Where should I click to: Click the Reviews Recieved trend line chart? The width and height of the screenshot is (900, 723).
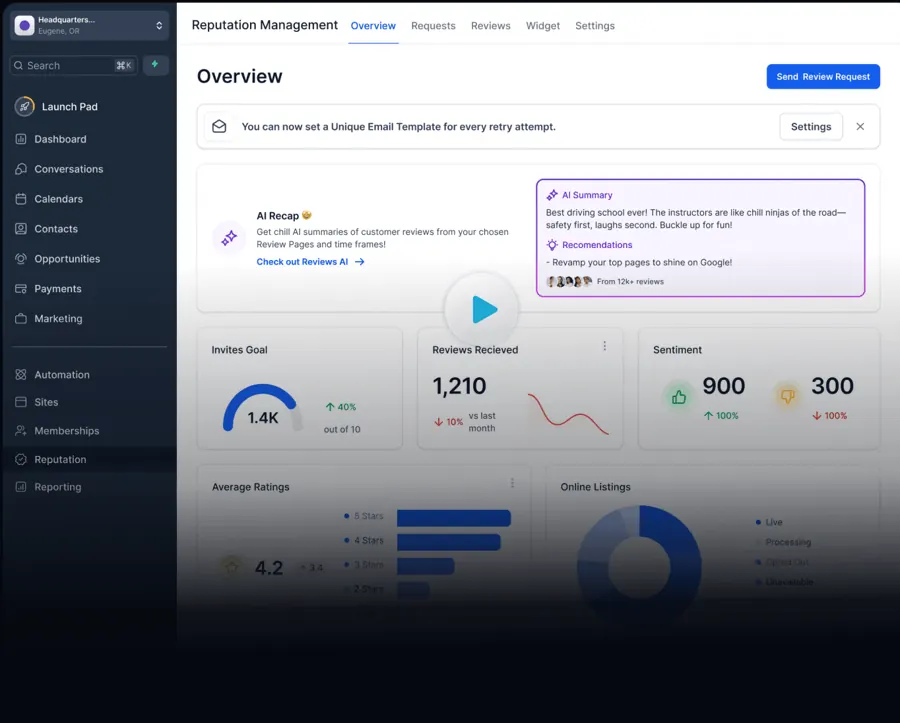click(568, 414)
